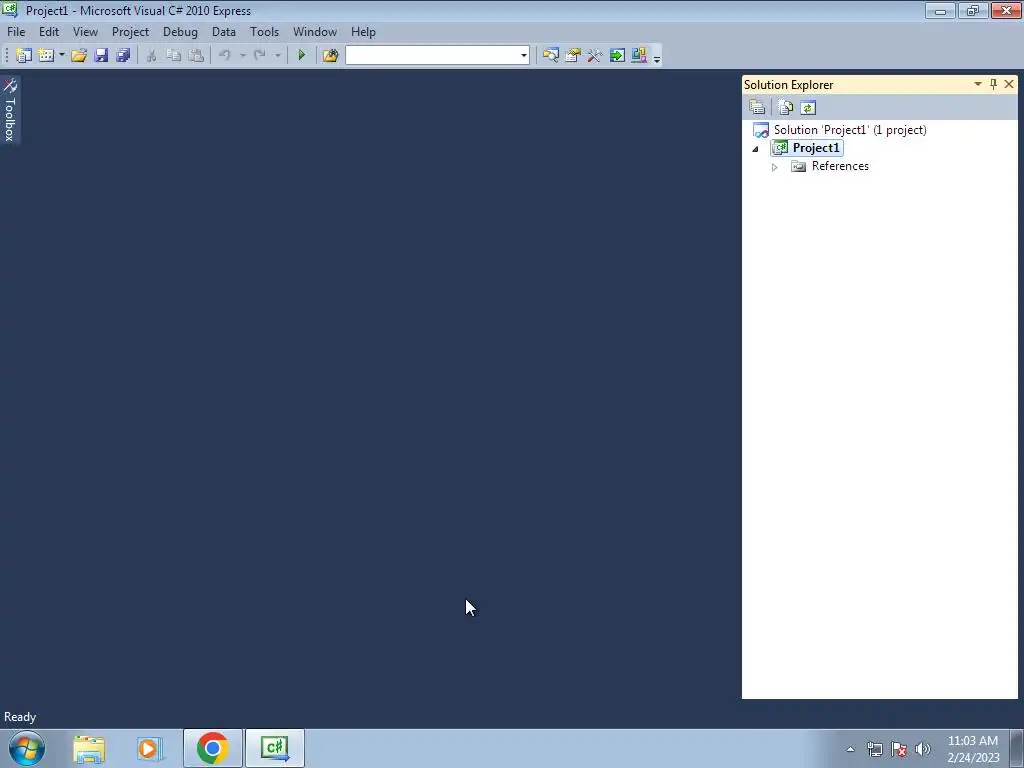Click the Cut scissors icon
Viewport: 1024px width, 768px height.
tap(152, 56)
